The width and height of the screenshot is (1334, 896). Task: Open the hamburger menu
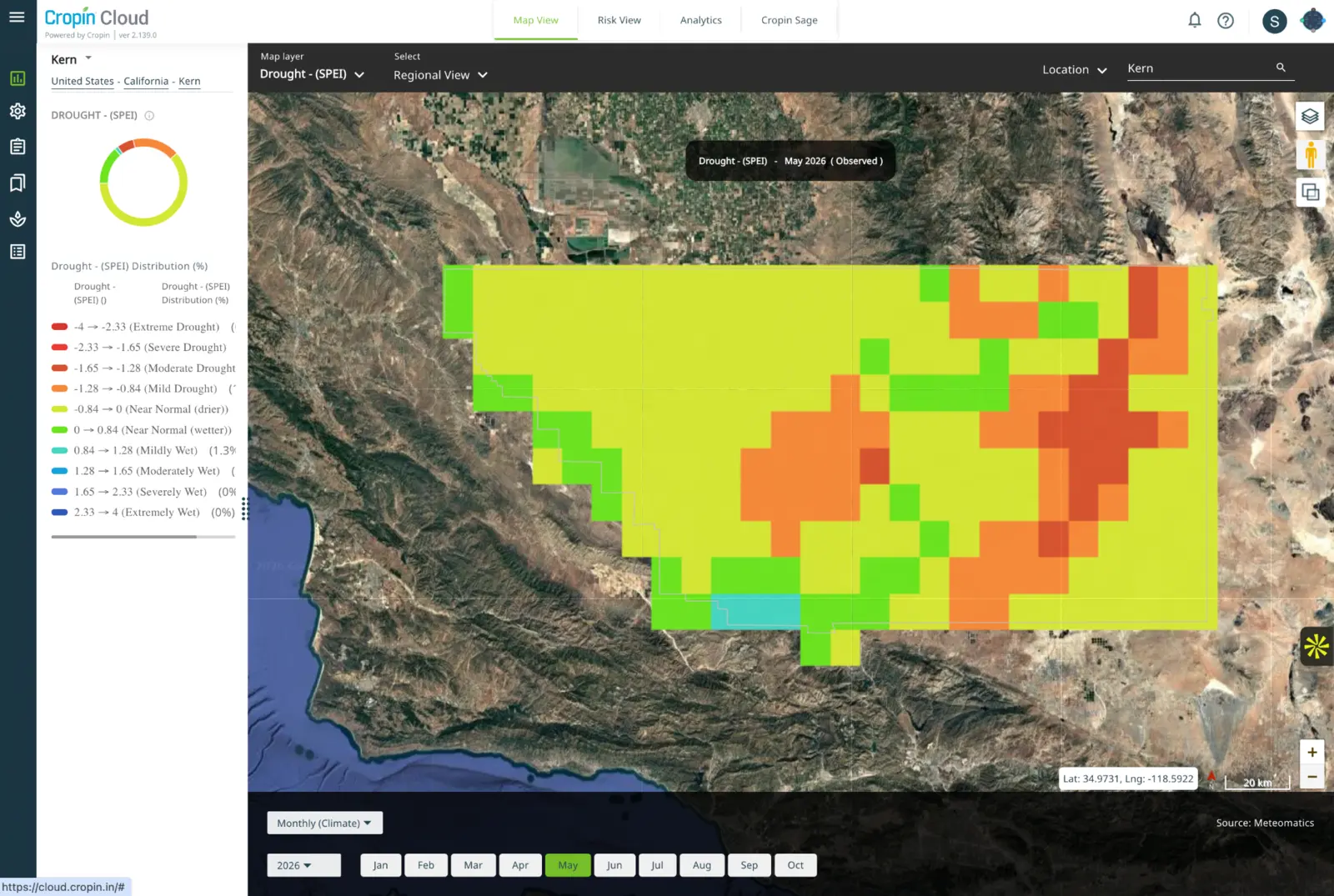click(x=17, y=17)
